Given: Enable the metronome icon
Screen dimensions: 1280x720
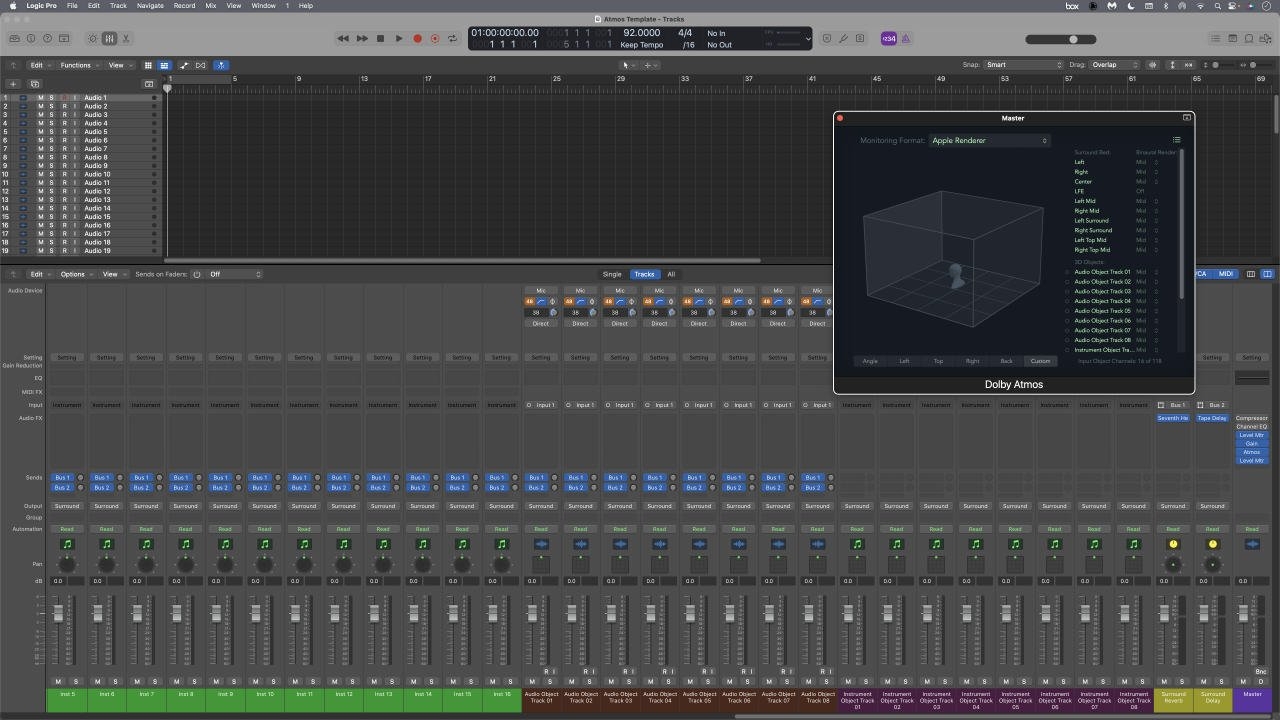Looking at the screenshot, I should [906, 38].
